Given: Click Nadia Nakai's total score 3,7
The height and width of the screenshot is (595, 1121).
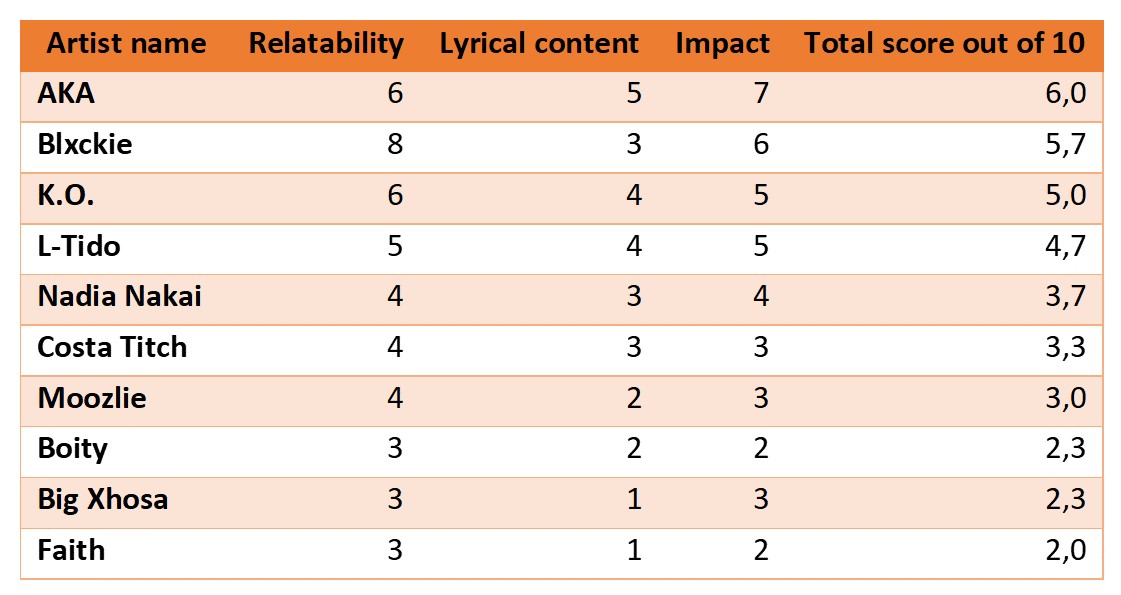Looking at the screenshot, I should [1065, 297].
